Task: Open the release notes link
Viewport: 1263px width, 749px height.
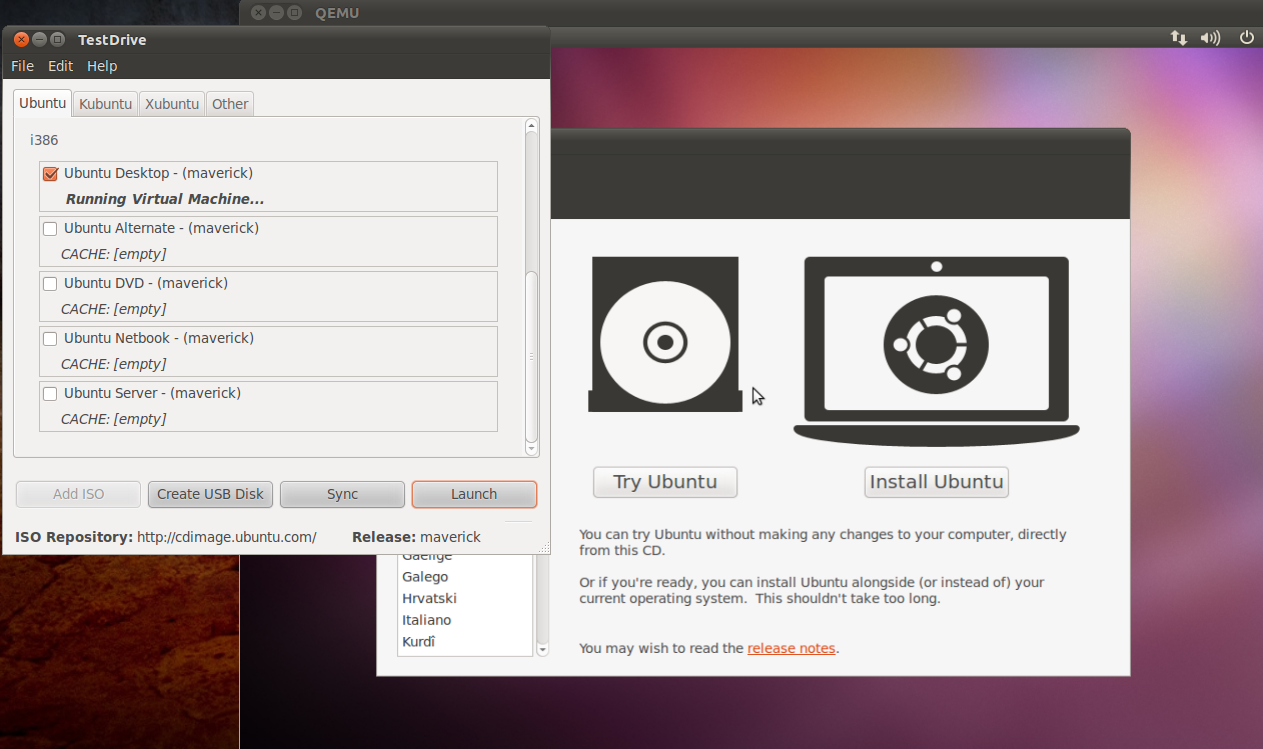Action: tap(791, 648)
